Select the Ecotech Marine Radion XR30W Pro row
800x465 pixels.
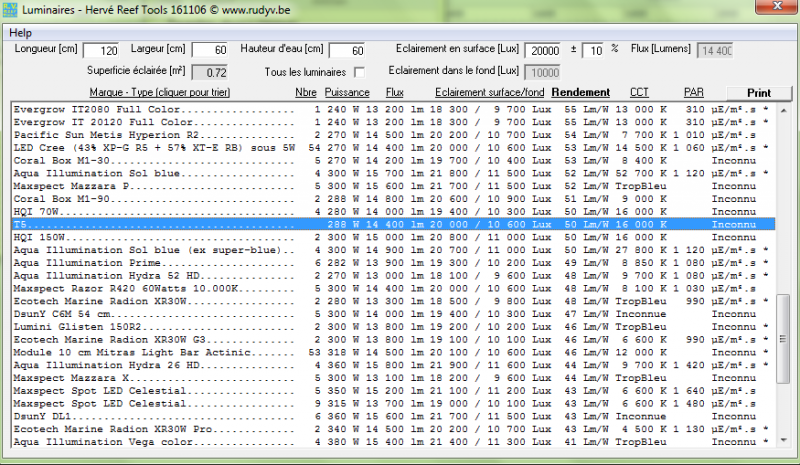(x=393, y=429)
